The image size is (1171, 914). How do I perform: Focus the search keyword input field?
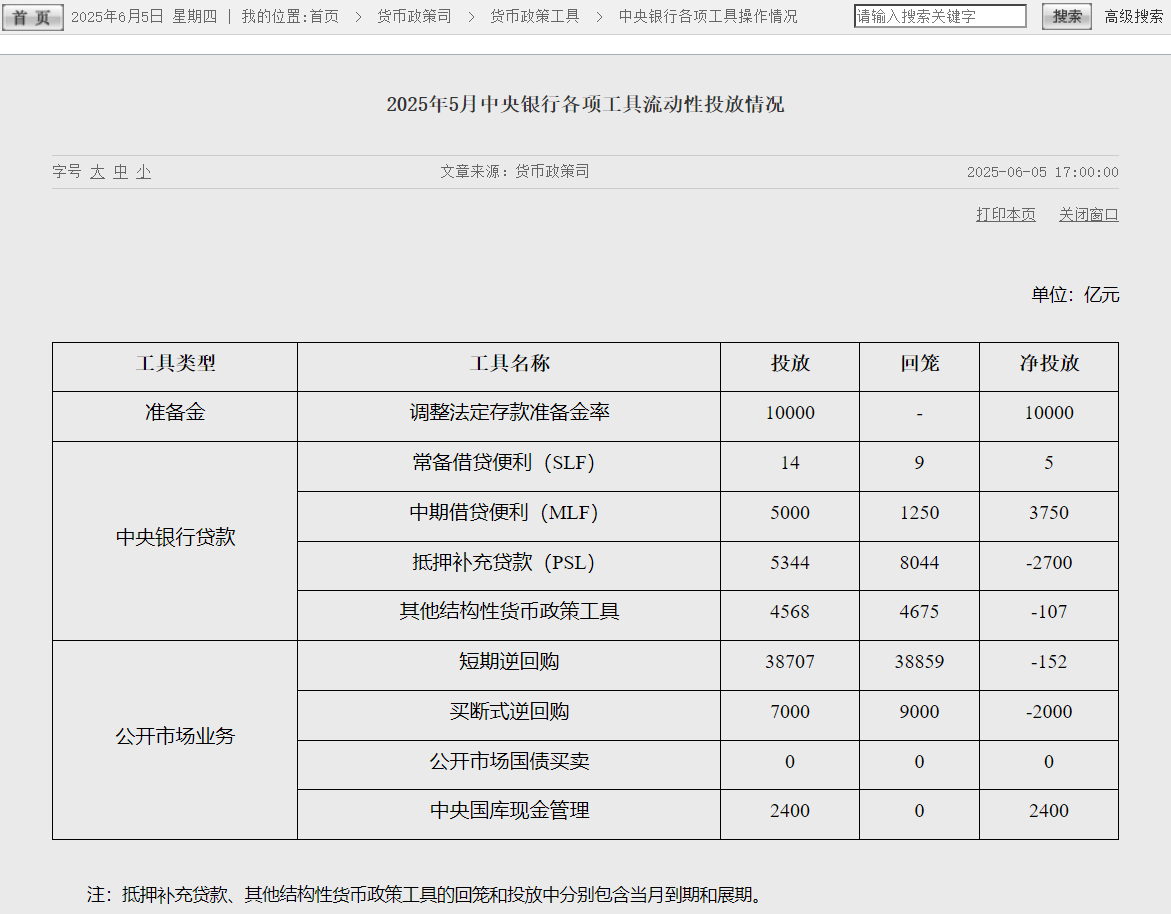pyautogui.click(x=939, y=17)
